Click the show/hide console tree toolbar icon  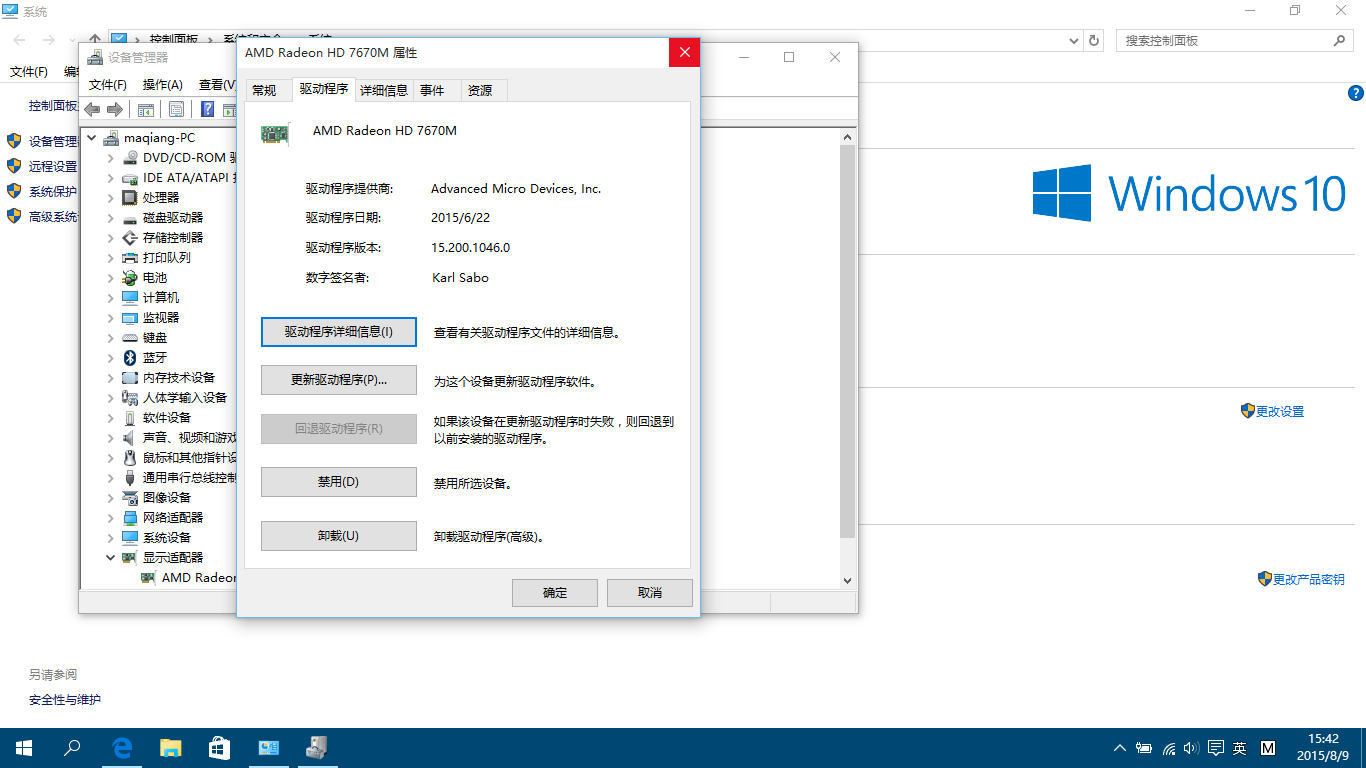tap(146, 109)
